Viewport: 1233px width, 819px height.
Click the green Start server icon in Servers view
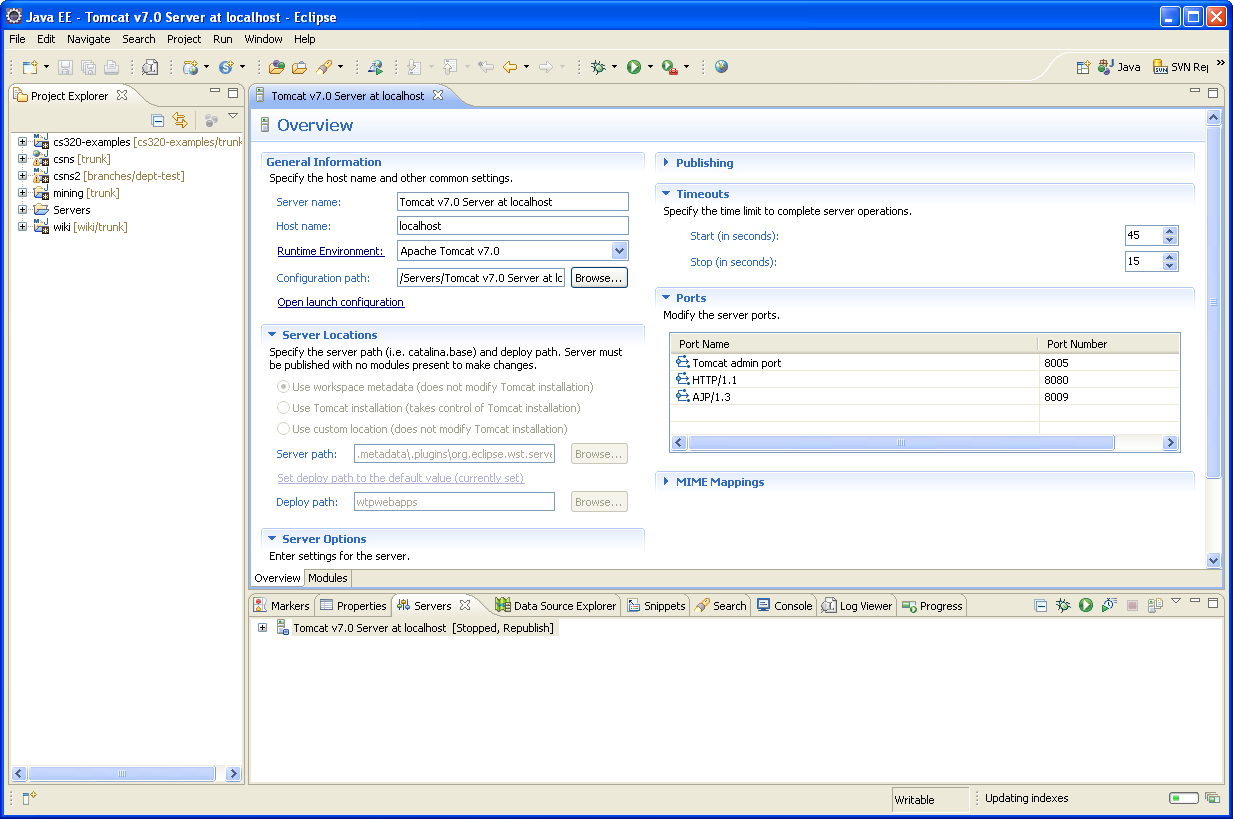1086,606
